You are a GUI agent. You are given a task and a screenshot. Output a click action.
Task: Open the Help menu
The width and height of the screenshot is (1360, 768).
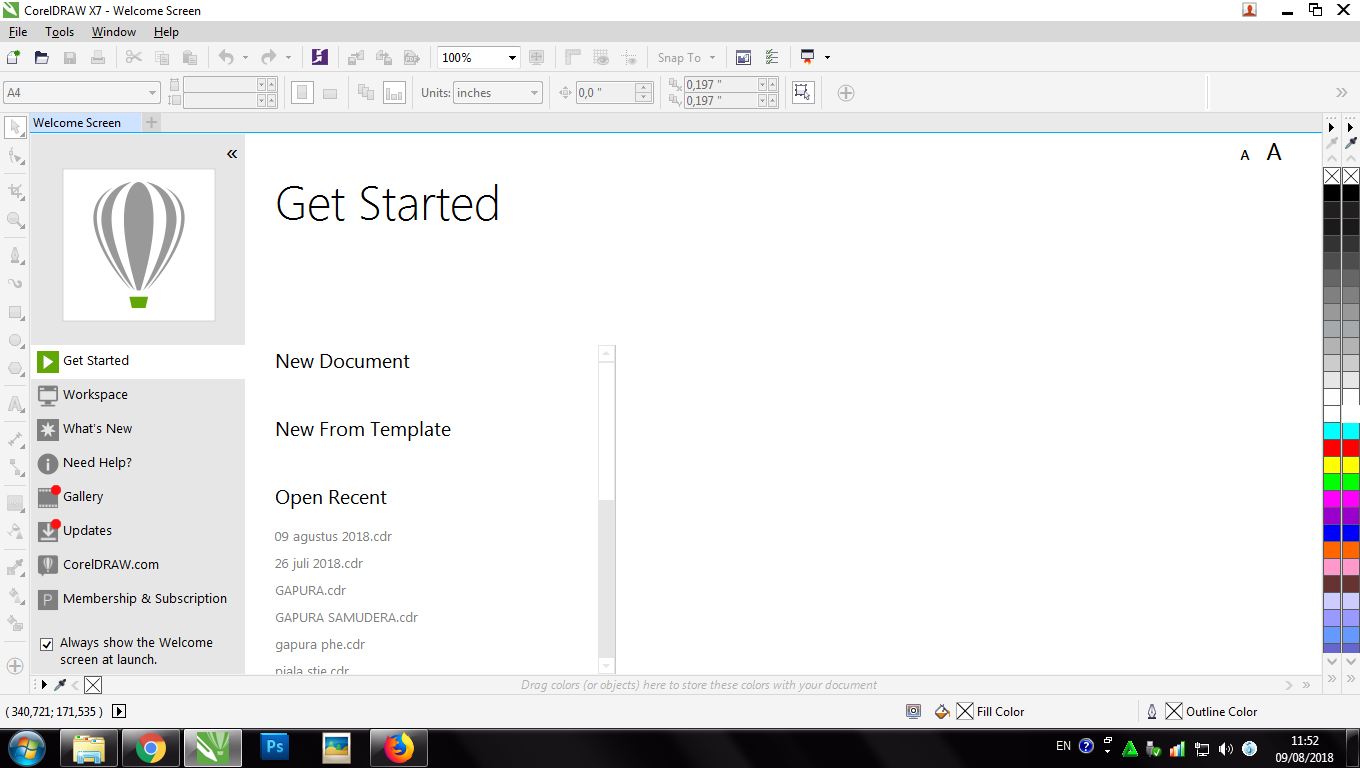[166, 32]
